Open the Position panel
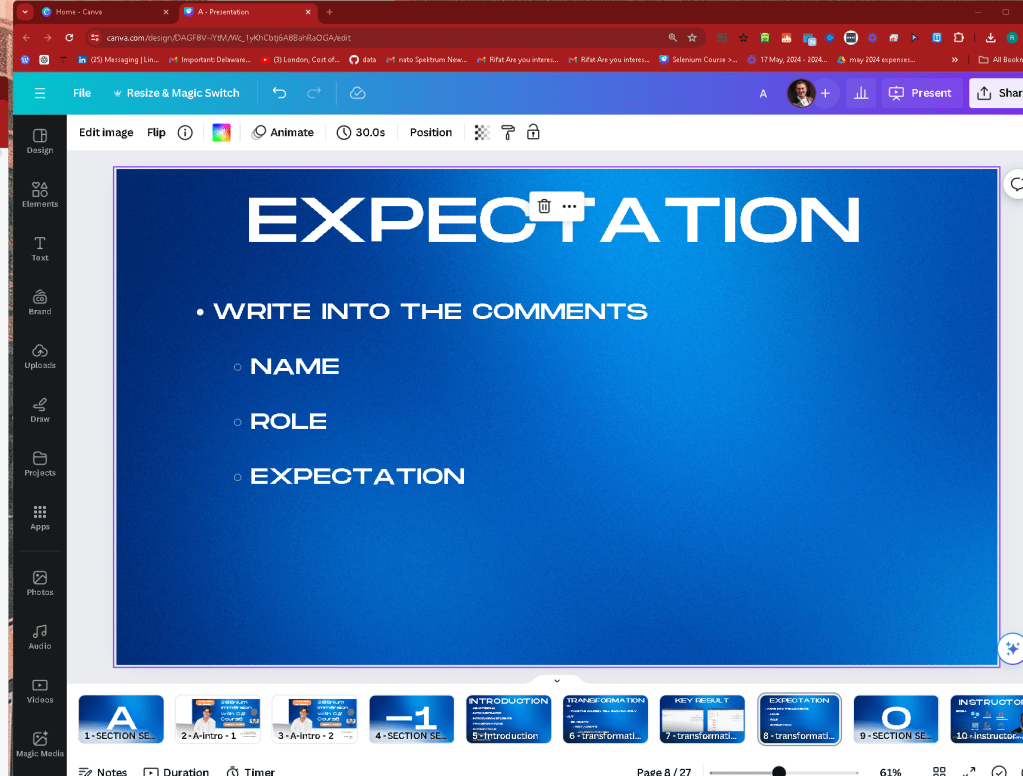1023x776 pixels. pos(431,132)
